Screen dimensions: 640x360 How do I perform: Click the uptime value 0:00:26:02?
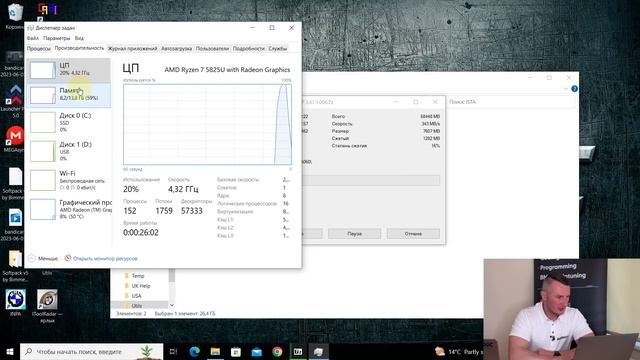141,232
